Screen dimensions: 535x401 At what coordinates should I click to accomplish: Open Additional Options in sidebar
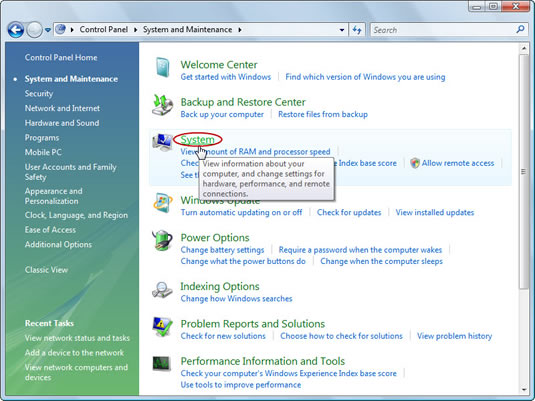pyautogui.click(x=58, y=245)
